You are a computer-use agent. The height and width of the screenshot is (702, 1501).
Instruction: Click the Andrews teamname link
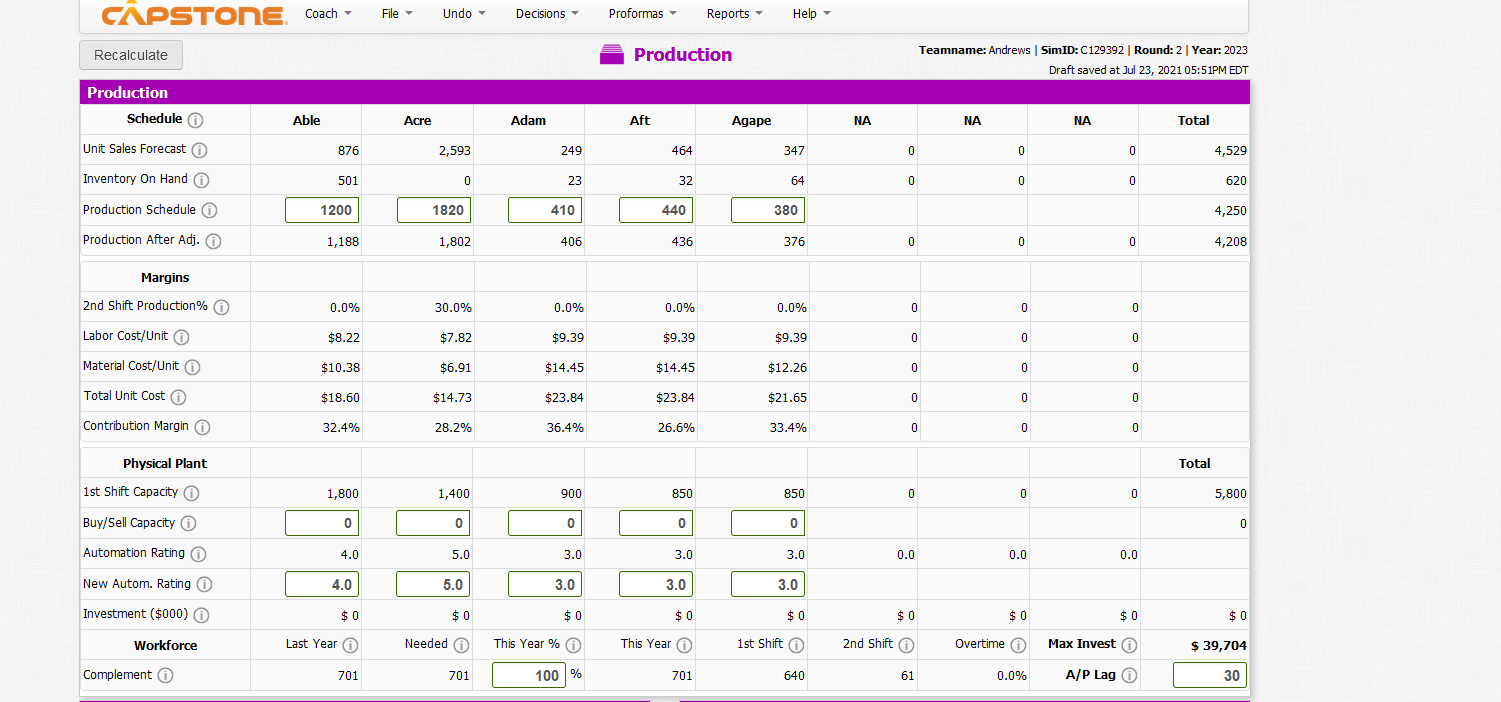pyautogui.click(x=1009, y=50)
